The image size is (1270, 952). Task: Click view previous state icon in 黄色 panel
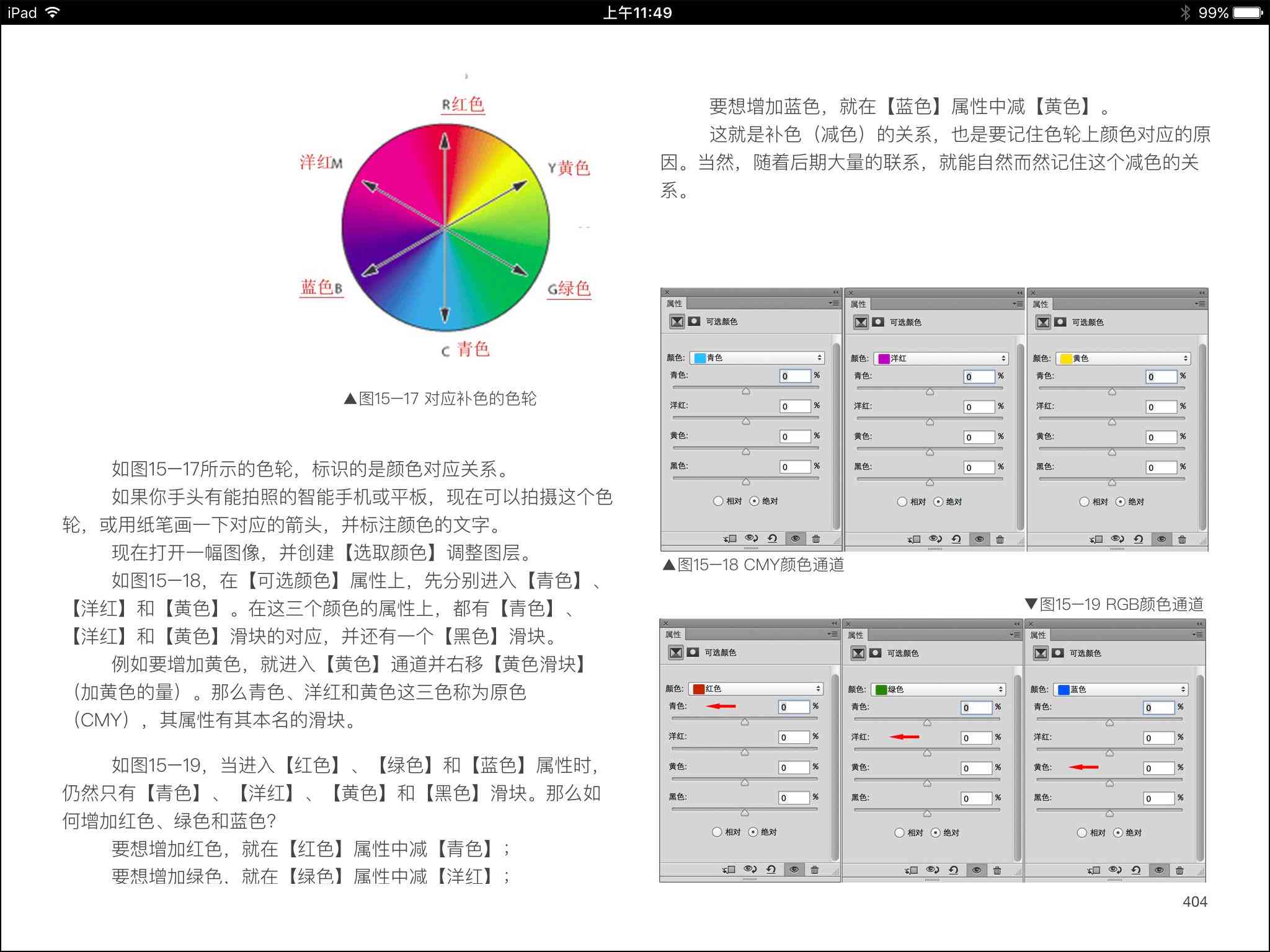1118,539
